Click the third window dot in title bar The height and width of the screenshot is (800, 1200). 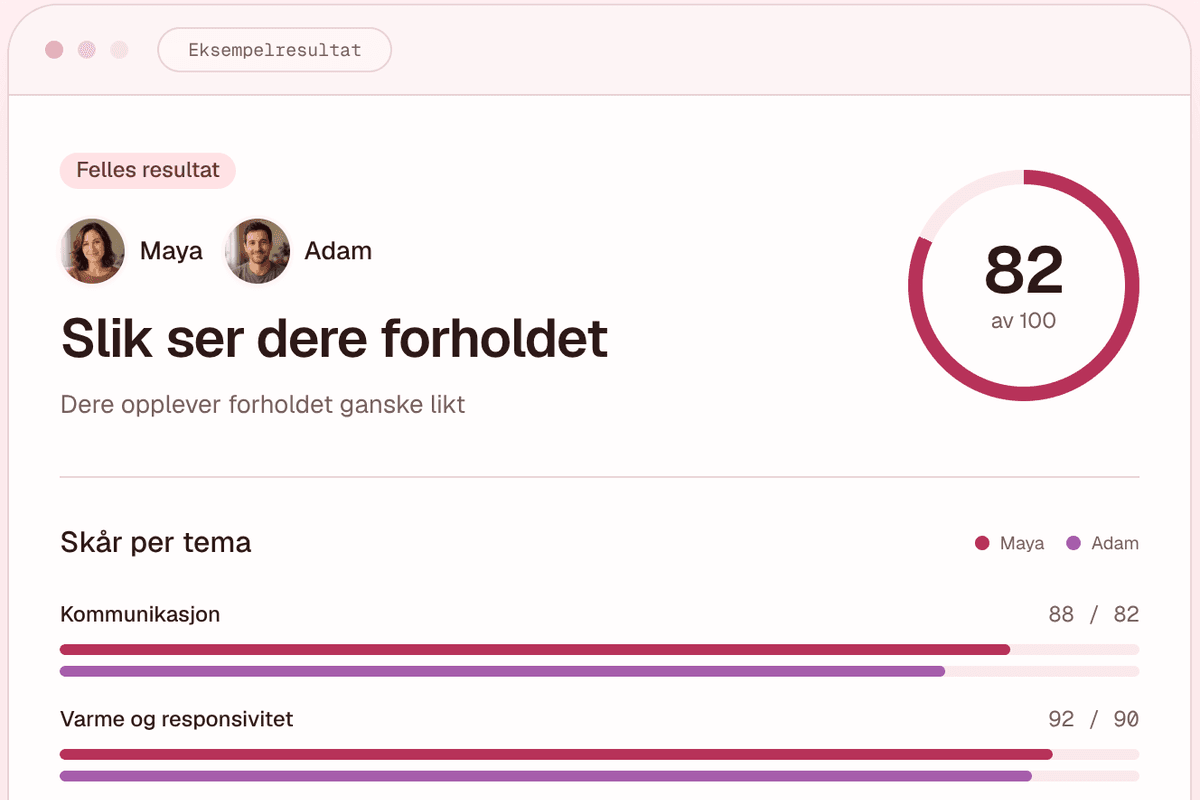point(119,50)
